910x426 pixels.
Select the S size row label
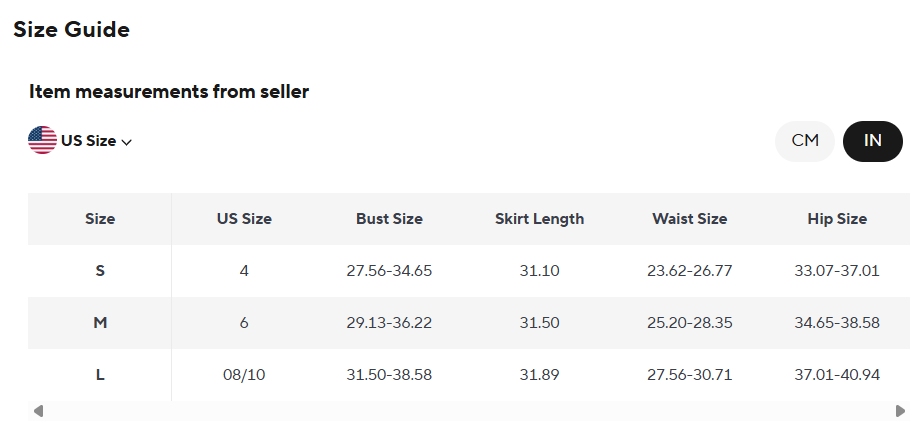click(100, 271)
